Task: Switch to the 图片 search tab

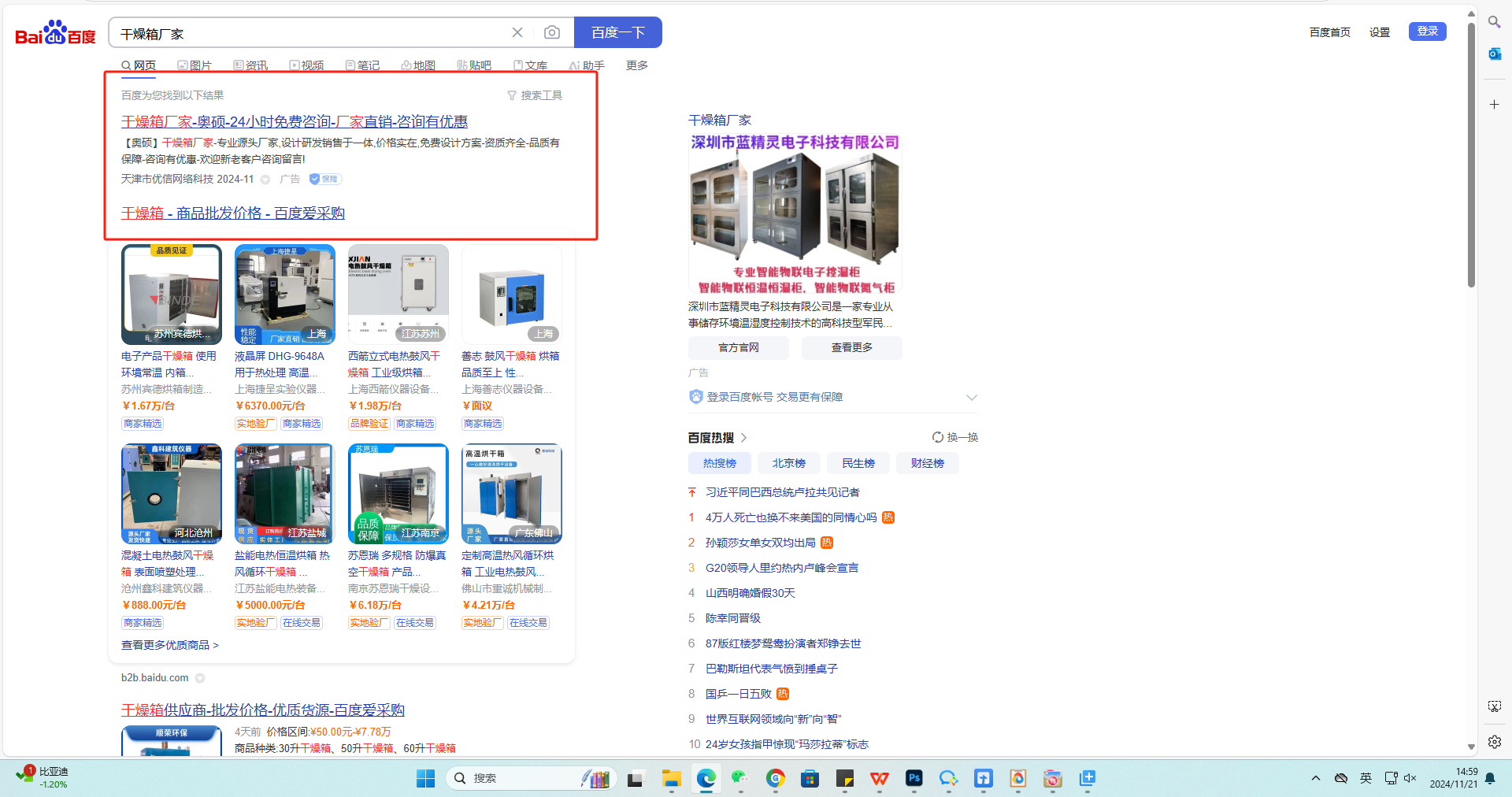Action: coord(195,65)
